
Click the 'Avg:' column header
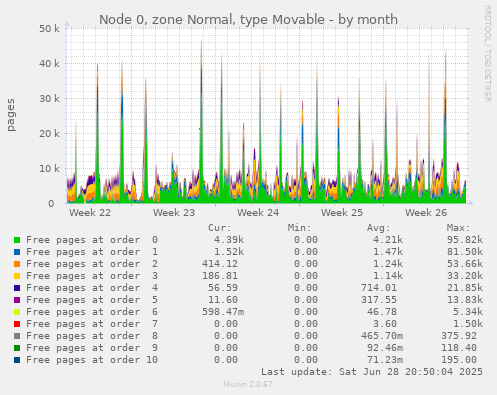coord(379,228)
